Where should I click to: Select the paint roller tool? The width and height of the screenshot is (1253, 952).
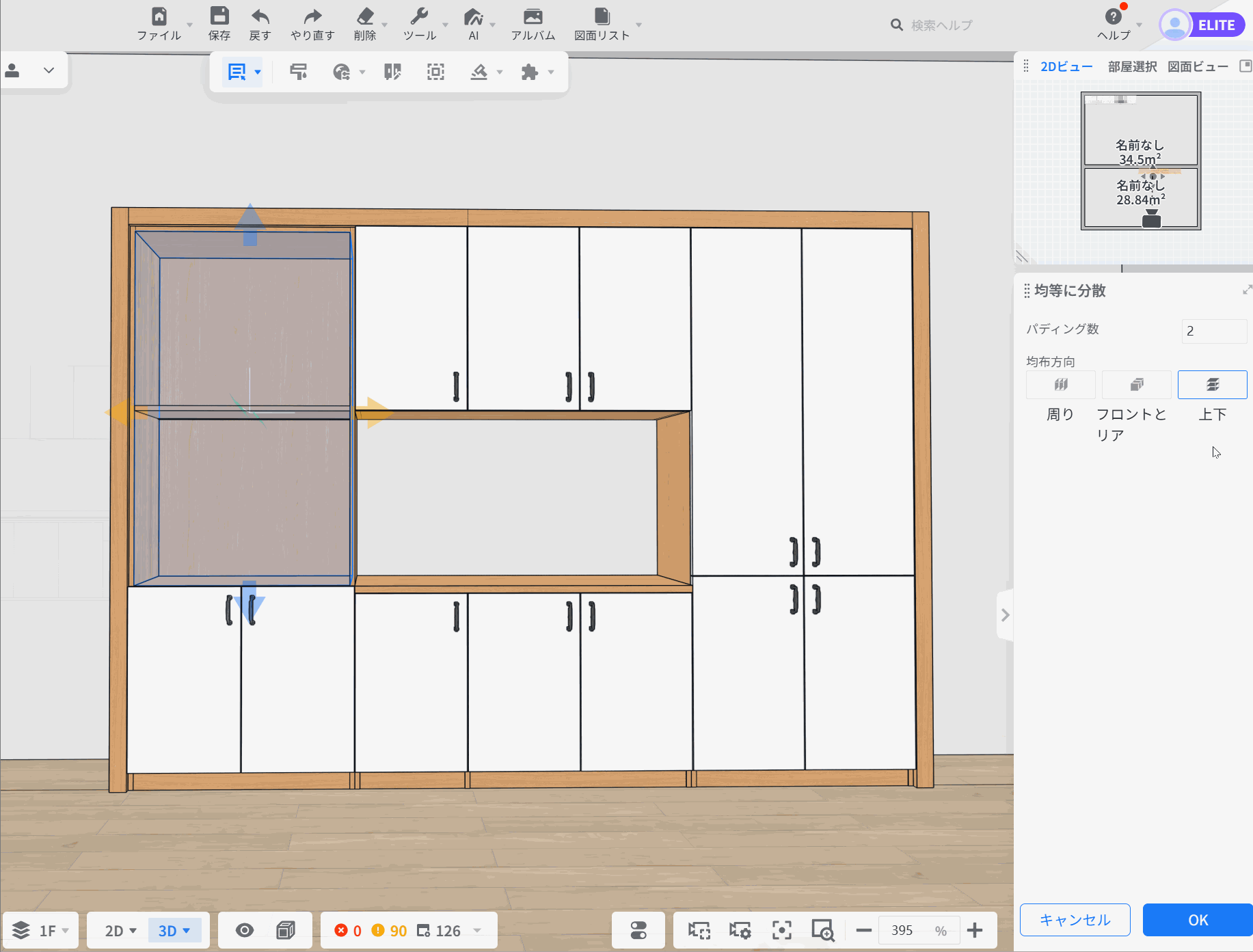(x=299, y=72)
